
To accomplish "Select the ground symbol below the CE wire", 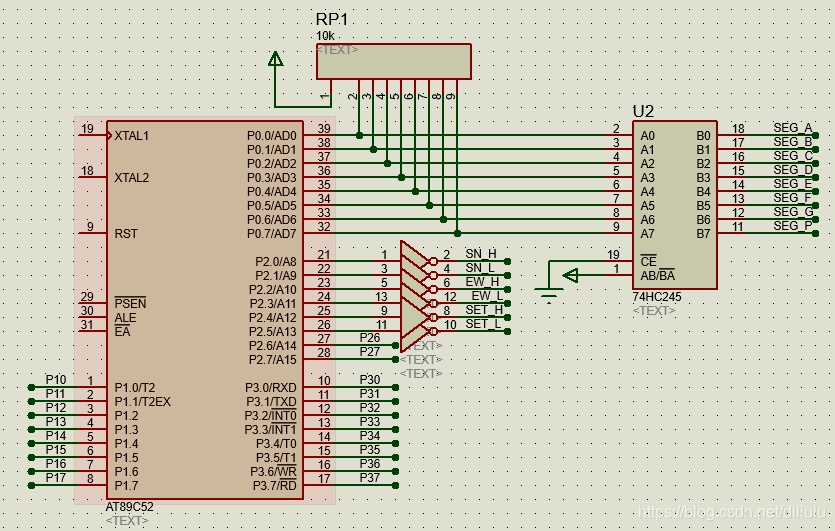I will click(549, 296).
